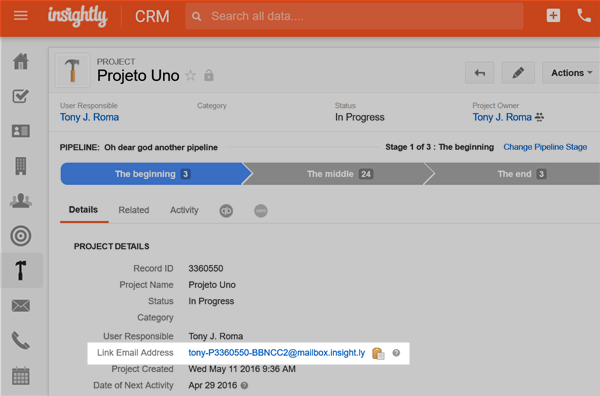
Task: Open help icon beside Link Email Address
Action: 396,353
